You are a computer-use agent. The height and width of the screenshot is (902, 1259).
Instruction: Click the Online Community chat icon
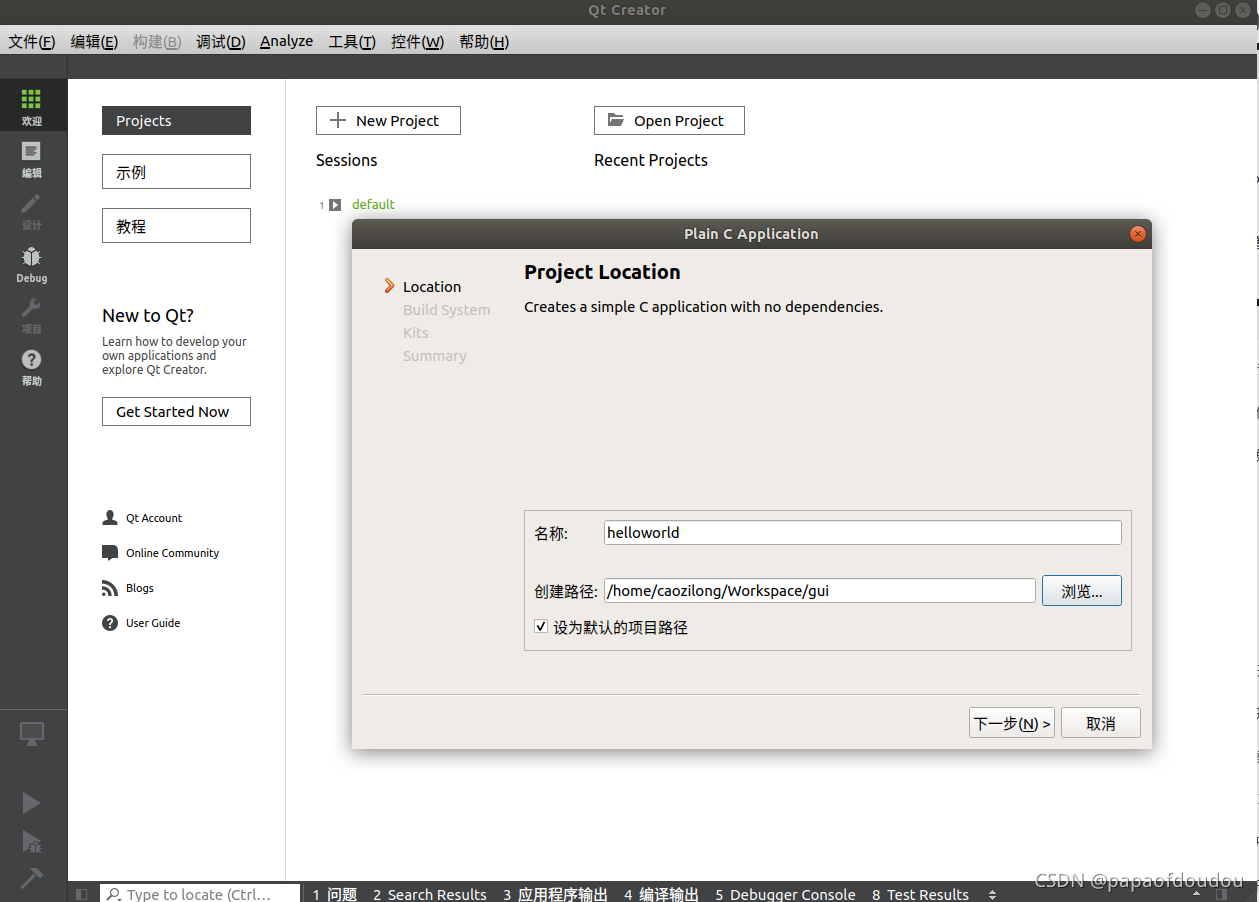[x=110, y=553]
